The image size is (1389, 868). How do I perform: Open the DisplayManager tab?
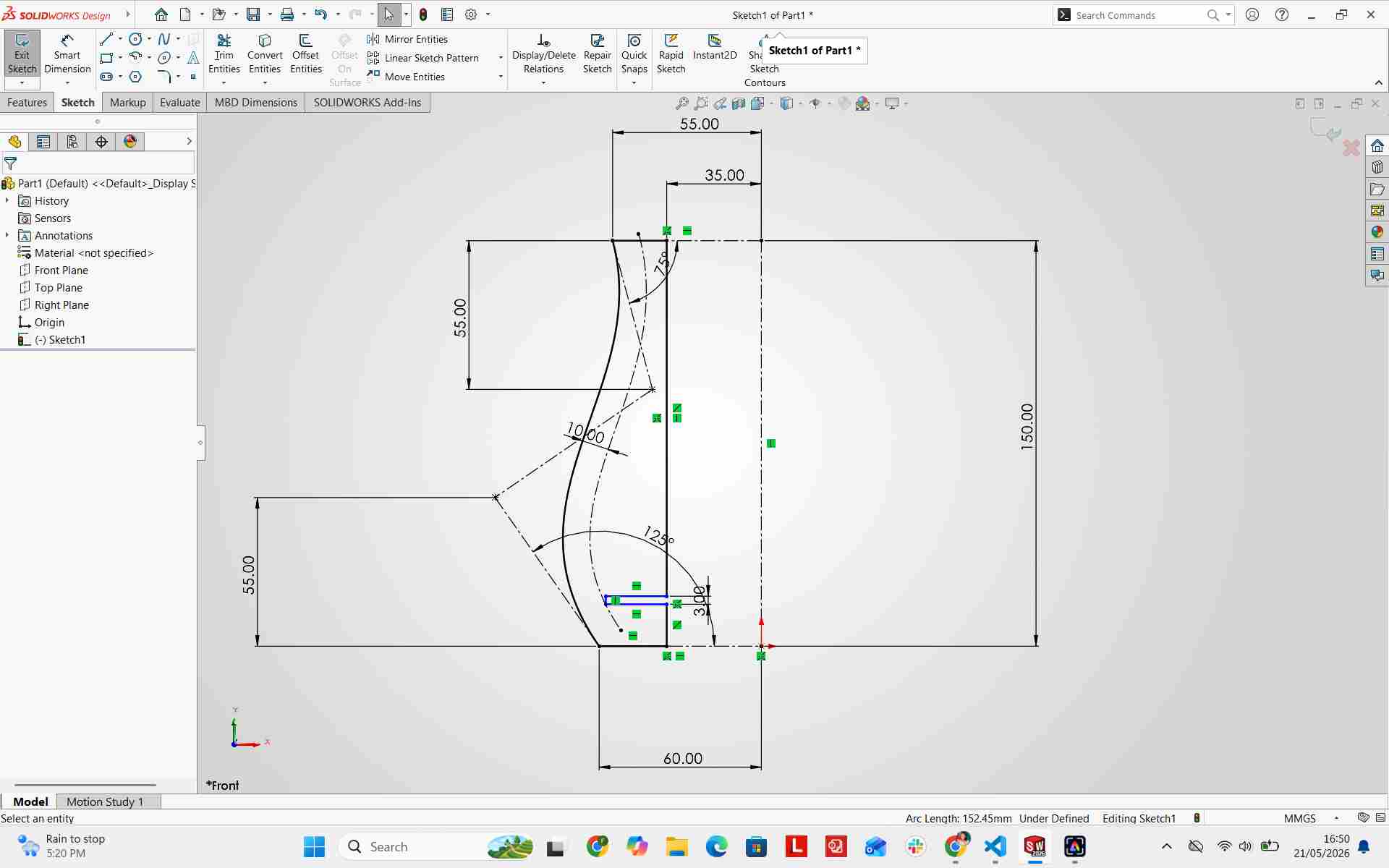[130, 142]
